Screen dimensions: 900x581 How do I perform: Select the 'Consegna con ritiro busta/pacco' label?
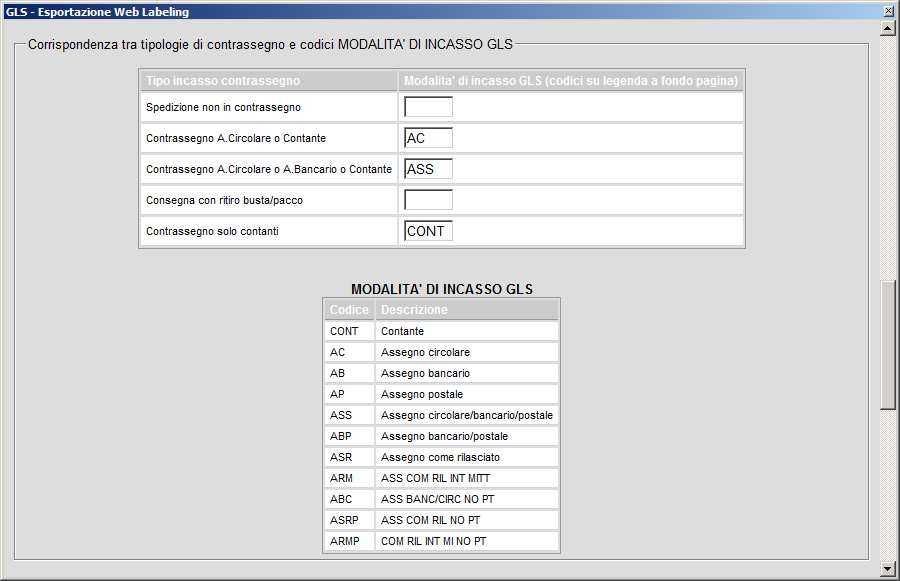[224, 200]
